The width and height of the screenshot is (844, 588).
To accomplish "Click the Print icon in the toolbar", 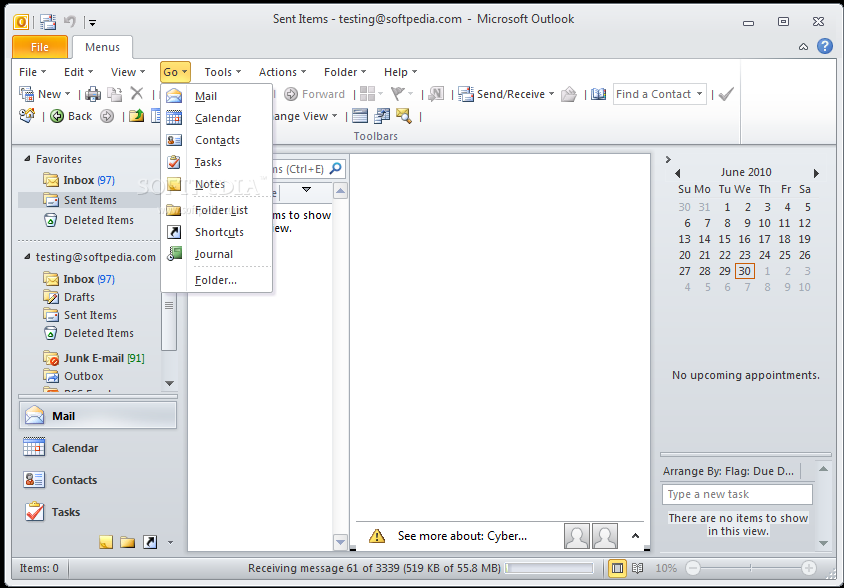I will pos(93,94).
